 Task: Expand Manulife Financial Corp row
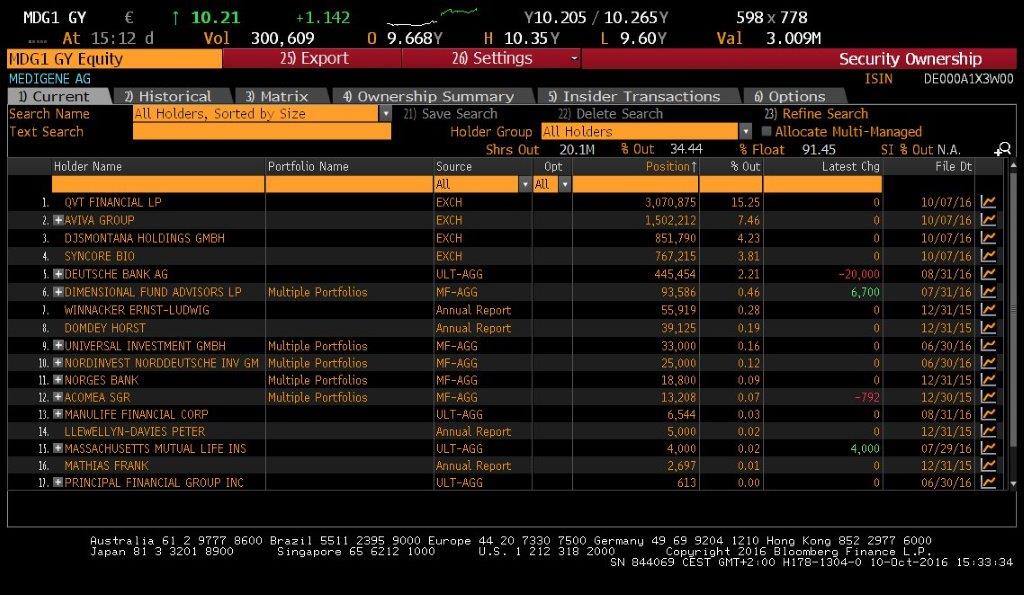pos(58,414)
